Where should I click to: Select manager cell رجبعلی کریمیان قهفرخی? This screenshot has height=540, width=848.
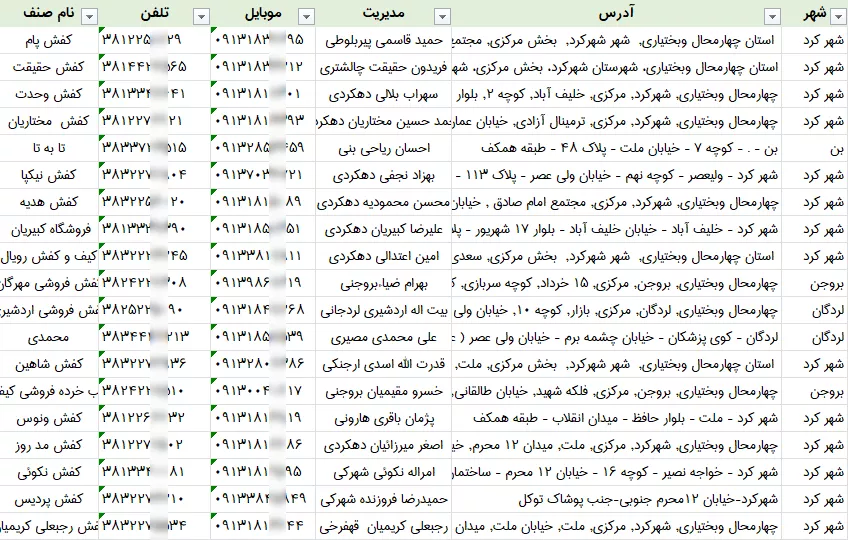383,526
